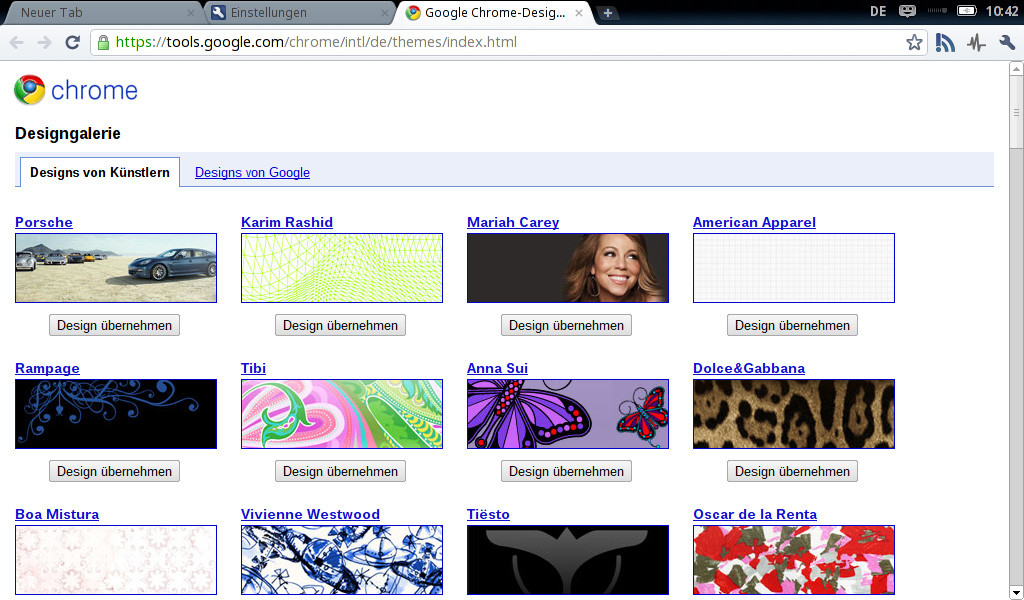
Task: Click the green lock security icon
Action: coord(103,42)
